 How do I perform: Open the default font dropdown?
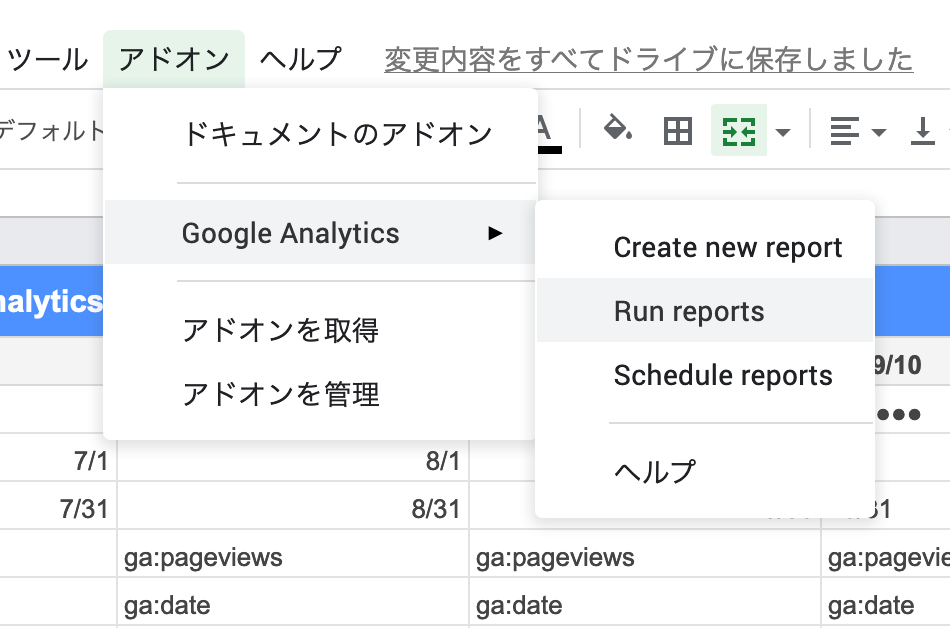[x=51, y=131]
